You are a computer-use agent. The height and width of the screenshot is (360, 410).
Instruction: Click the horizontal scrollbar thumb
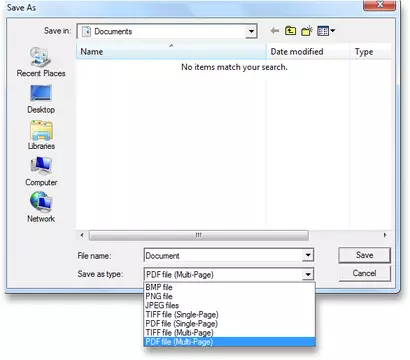pyautogui.click(x=199, y=235)
